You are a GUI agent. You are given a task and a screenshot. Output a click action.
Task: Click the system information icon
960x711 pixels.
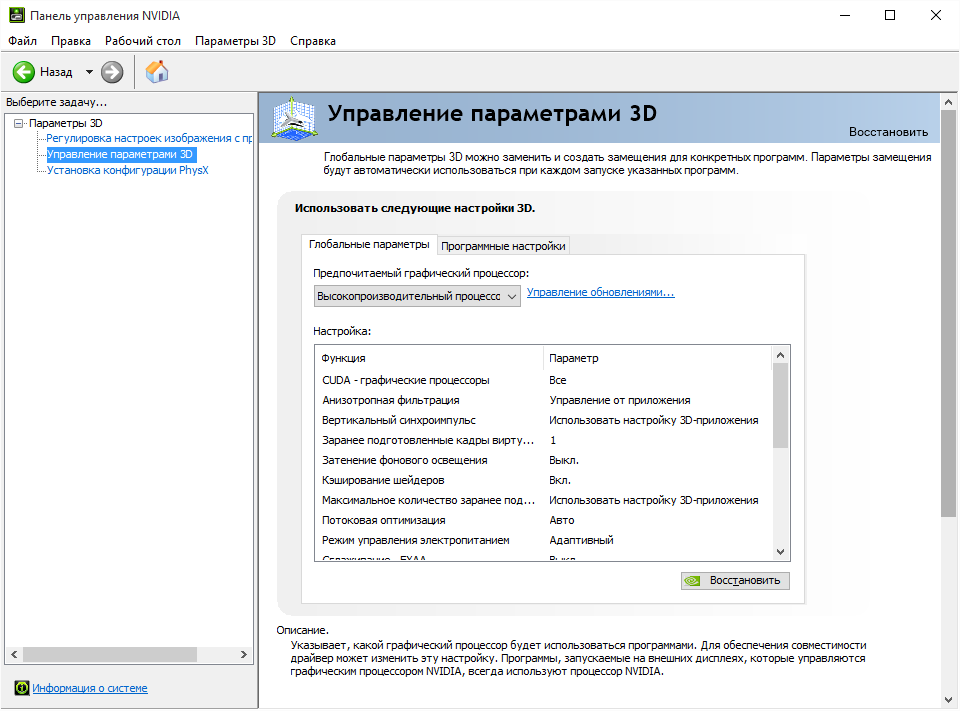pos(21,688)
